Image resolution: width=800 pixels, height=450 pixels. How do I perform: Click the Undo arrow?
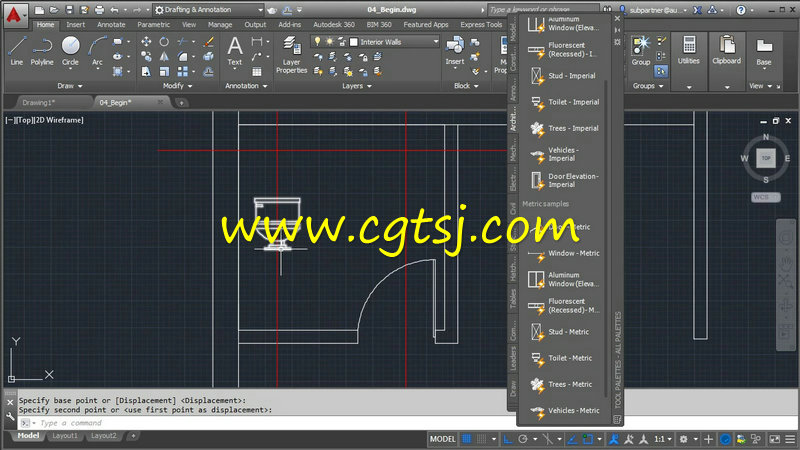click(x=114, y=10)
